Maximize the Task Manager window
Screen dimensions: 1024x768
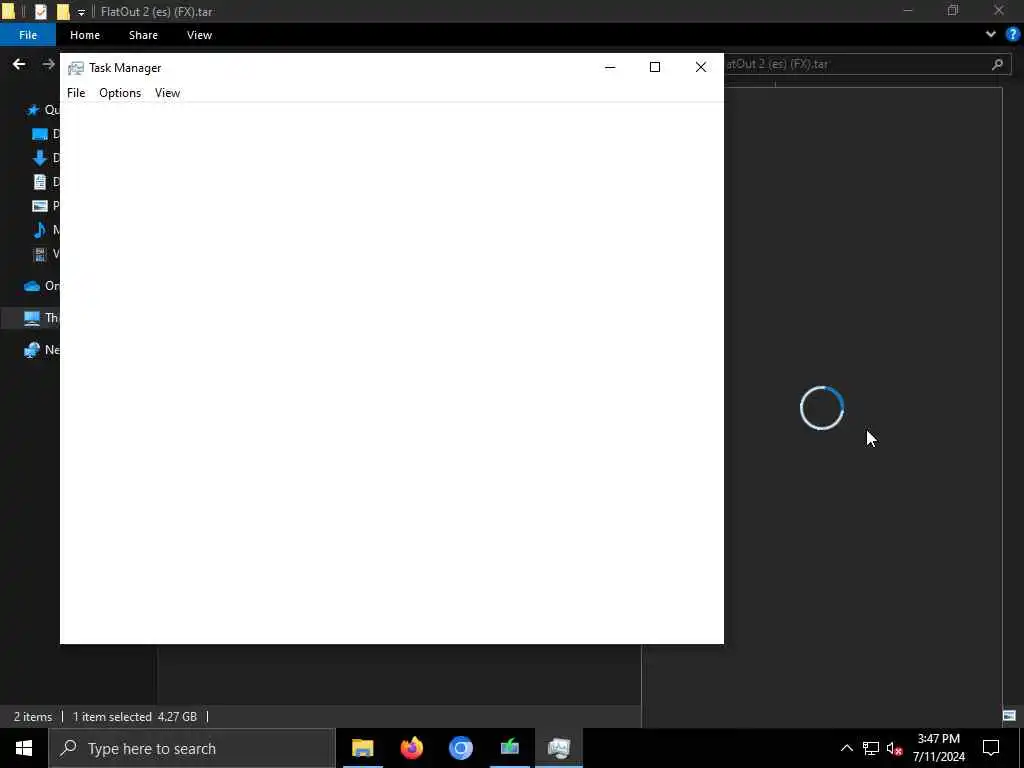[x=654, y=67]
